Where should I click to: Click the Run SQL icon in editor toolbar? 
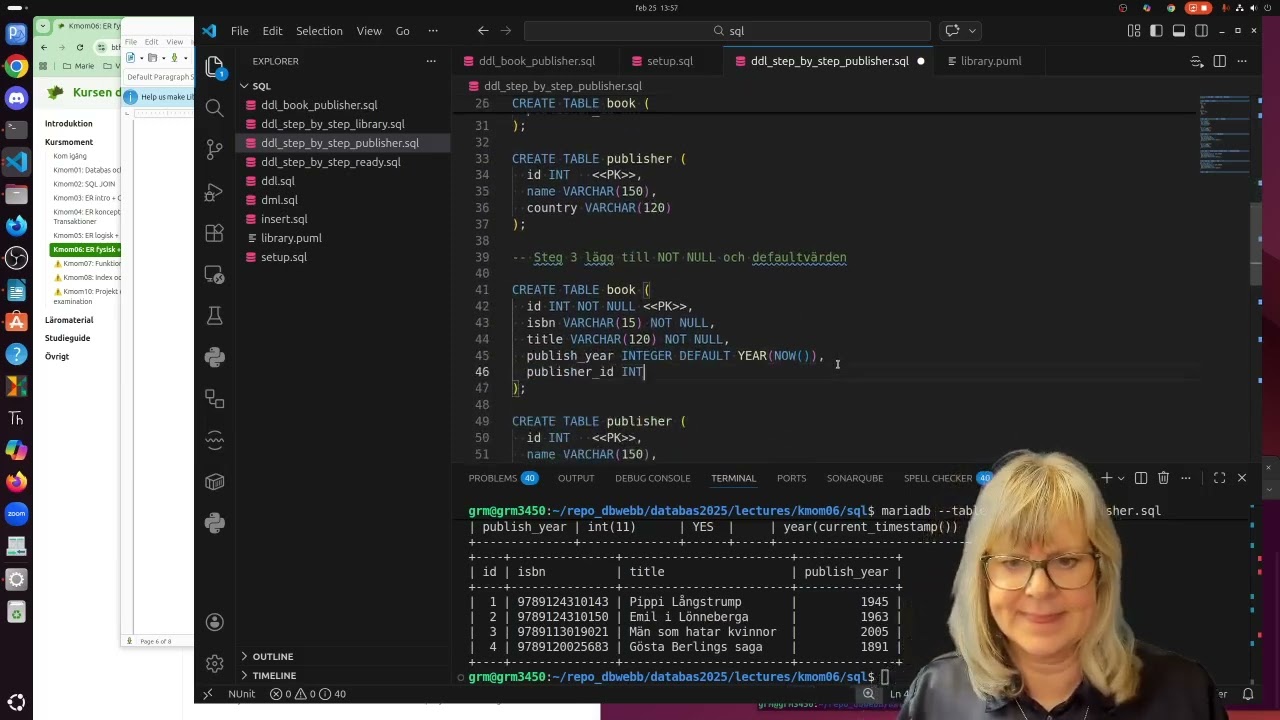coord(1196,61)
